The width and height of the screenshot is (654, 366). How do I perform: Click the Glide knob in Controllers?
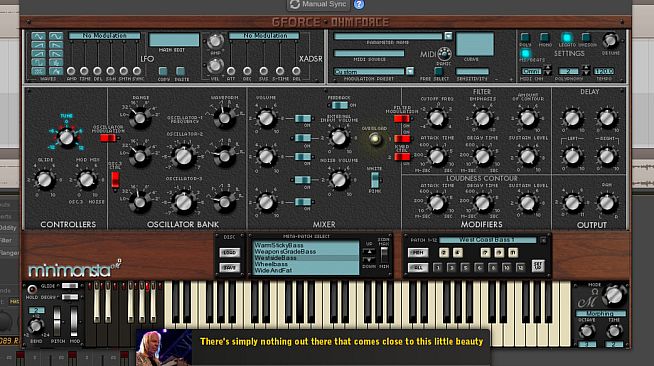(45, 180)
